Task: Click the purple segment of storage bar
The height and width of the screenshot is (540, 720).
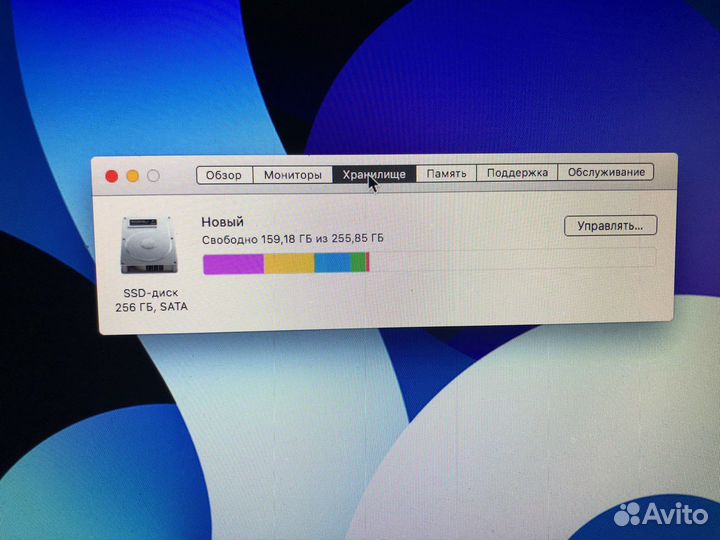Action: point(233,264)
